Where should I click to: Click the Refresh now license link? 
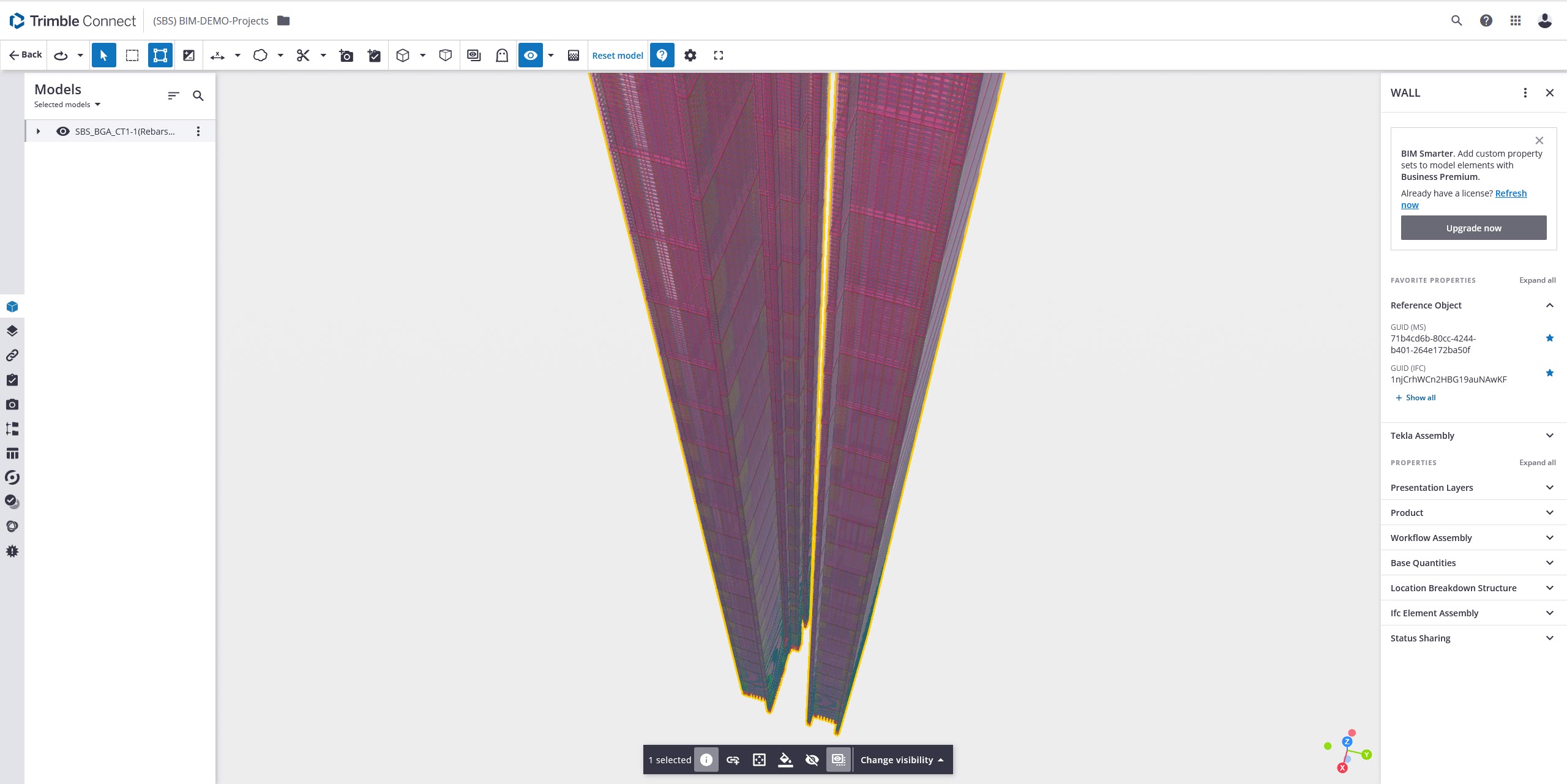click(x=1509, y=193)
